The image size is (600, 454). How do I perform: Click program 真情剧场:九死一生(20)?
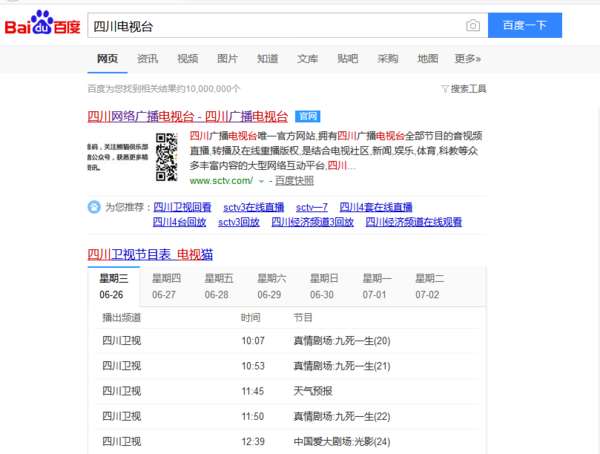point(342,341)
